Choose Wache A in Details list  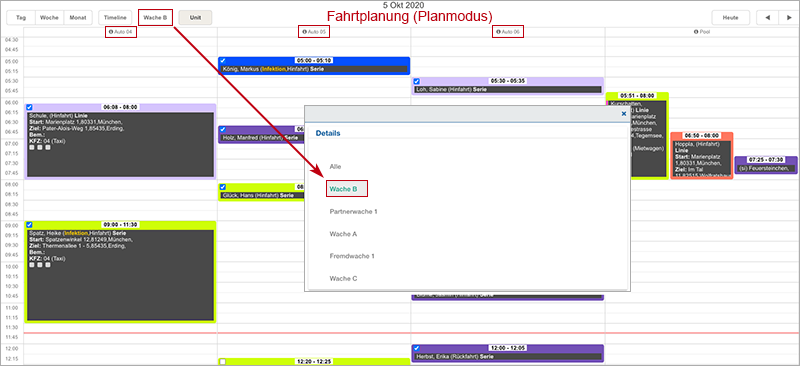(x=343, y=234)
